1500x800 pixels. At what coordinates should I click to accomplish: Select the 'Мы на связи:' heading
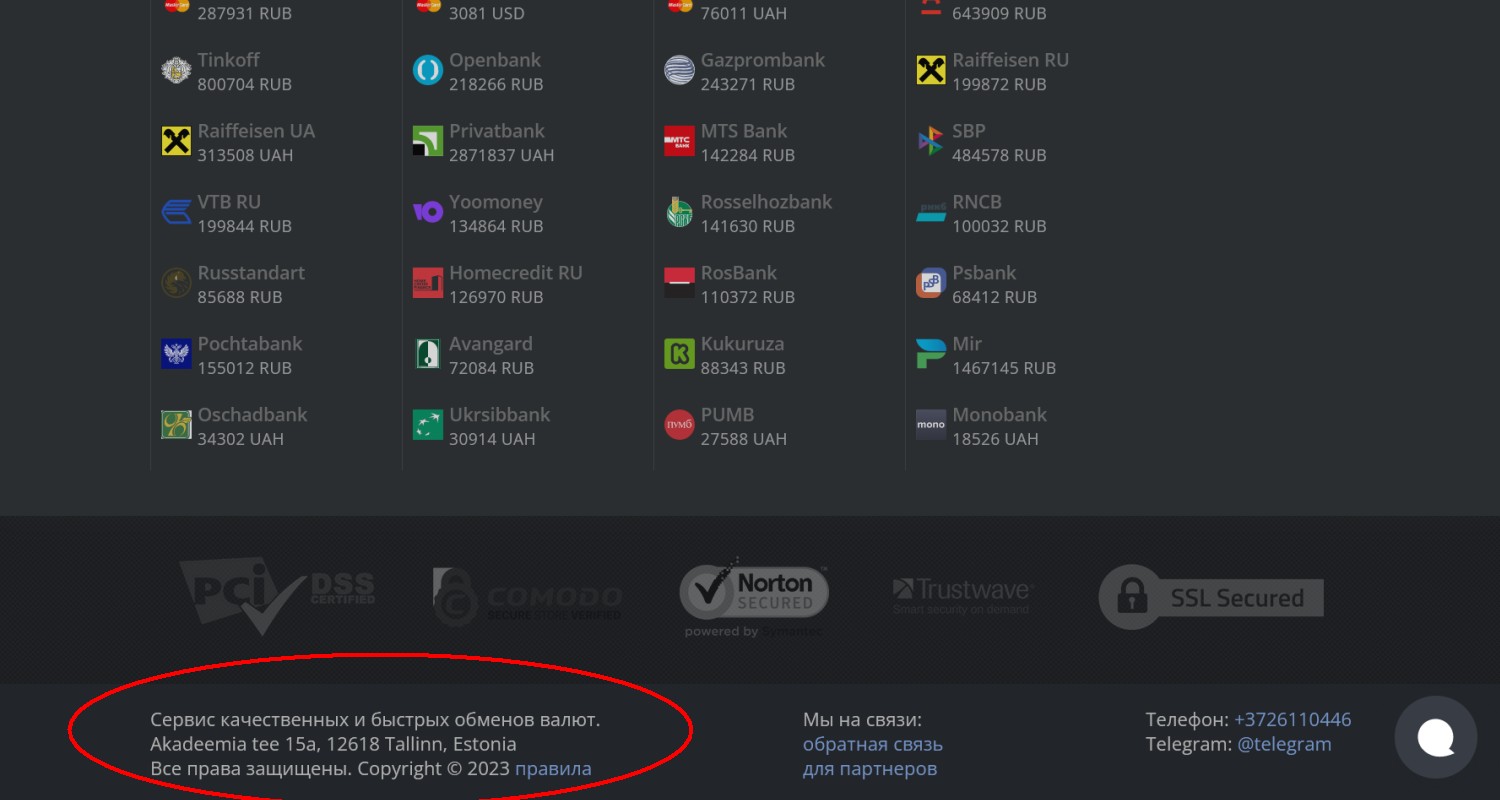pos(862,720)
